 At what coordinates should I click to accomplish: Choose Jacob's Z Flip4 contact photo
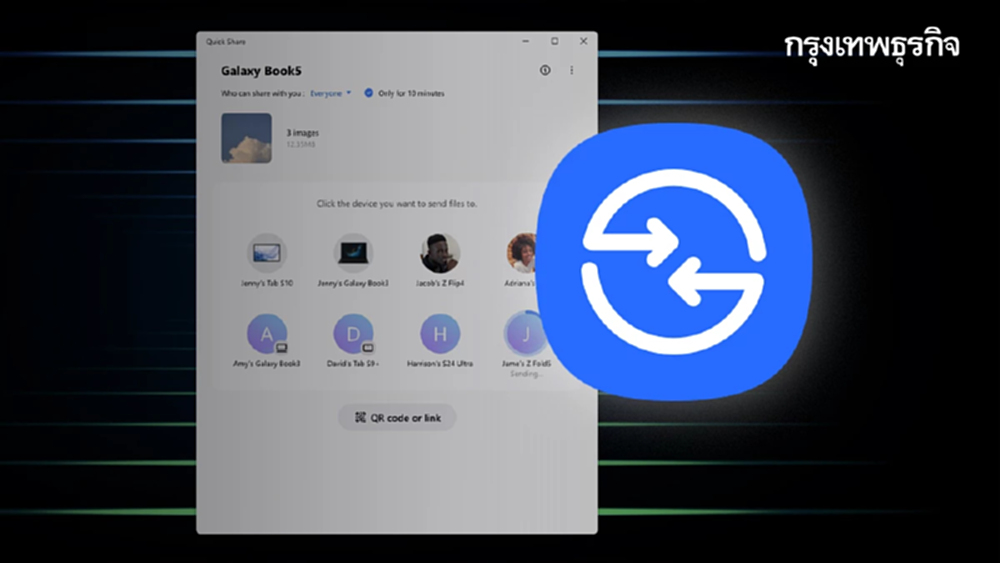point(439,253)
